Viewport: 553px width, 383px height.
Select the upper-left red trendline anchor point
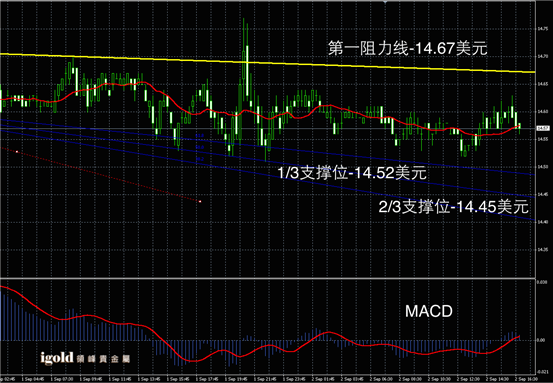point(17,152)
